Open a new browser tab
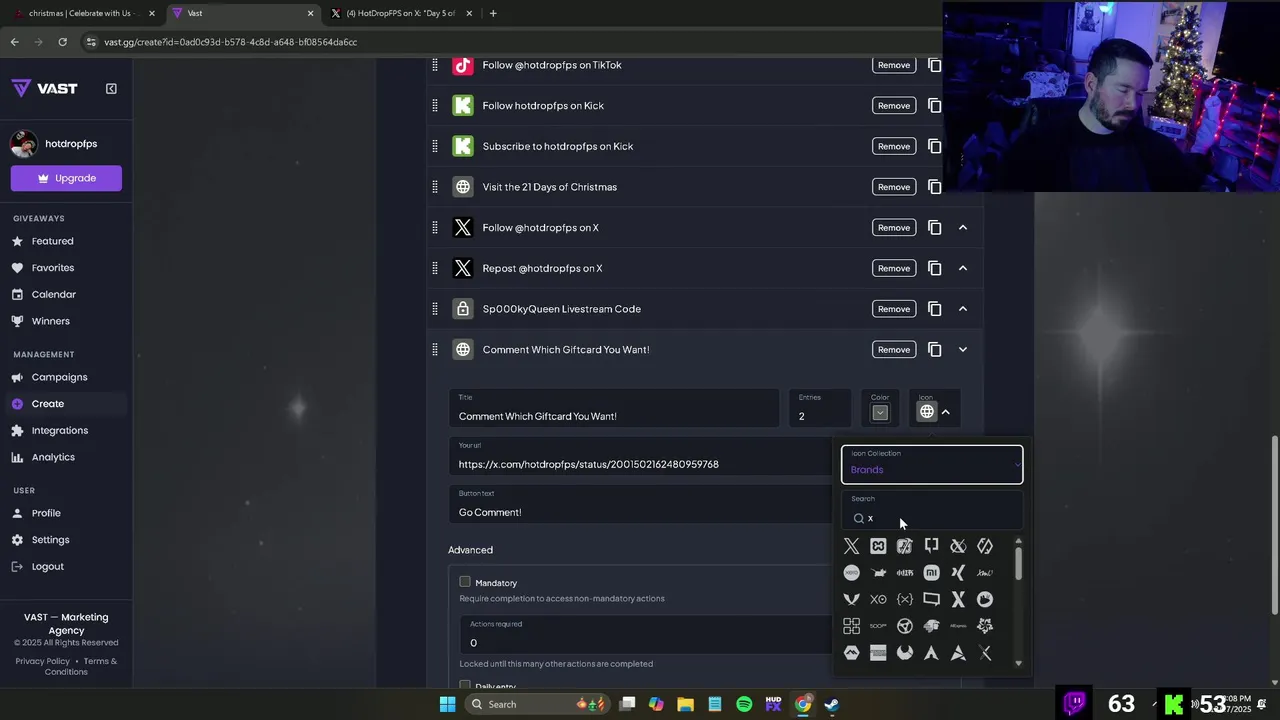 [x=493, y=13]
